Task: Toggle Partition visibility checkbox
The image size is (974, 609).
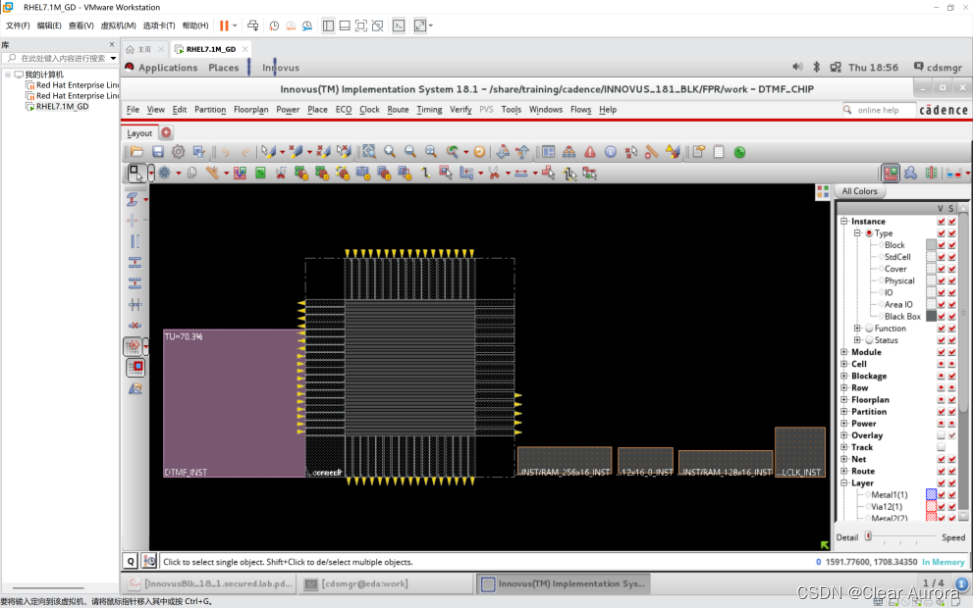Action: click(x=941, y=411)
